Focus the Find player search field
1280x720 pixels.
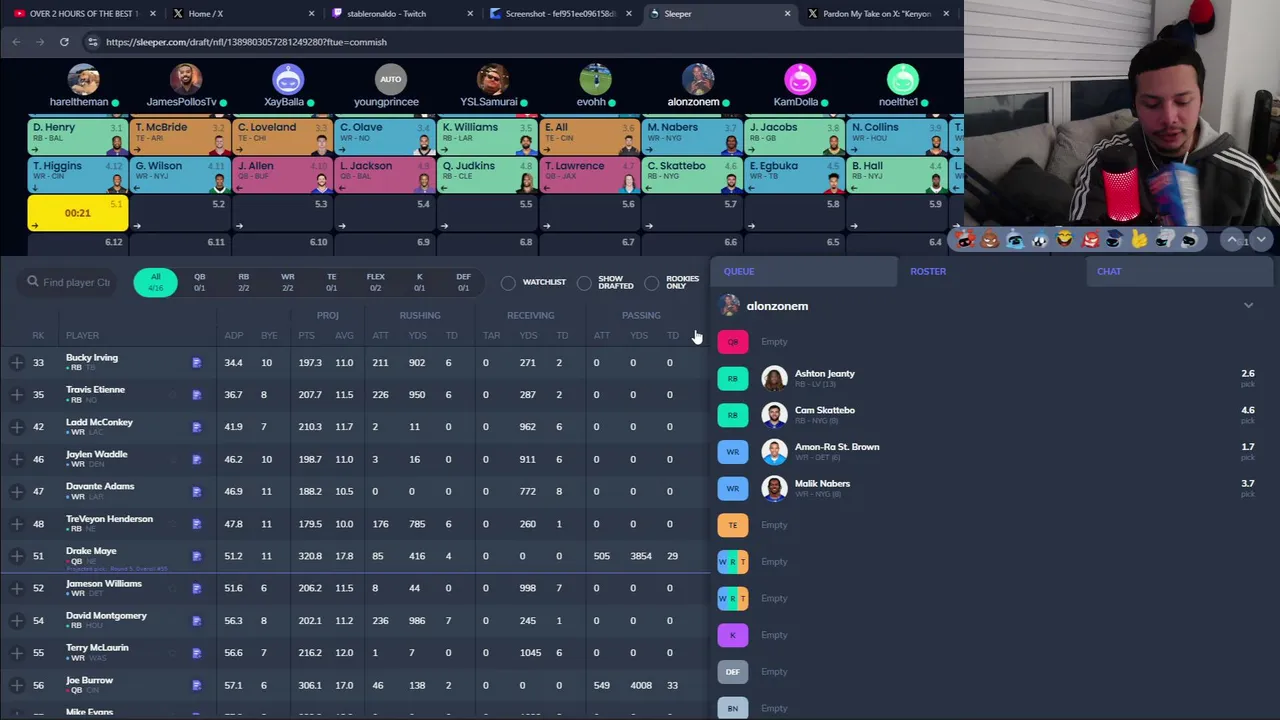[69, 282]
